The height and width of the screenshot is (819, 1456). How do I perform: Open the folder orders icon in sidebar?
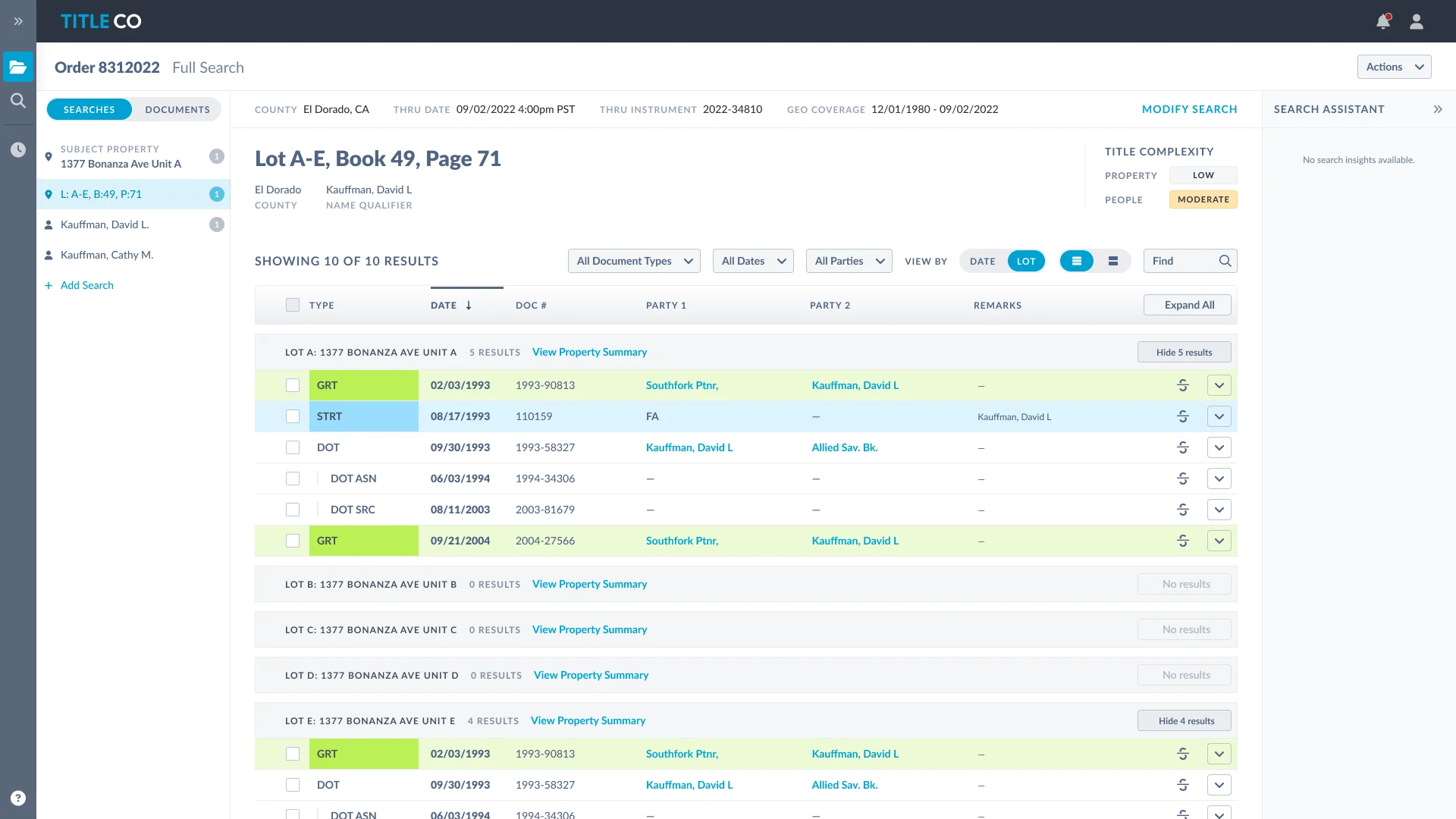coord(18,67)
